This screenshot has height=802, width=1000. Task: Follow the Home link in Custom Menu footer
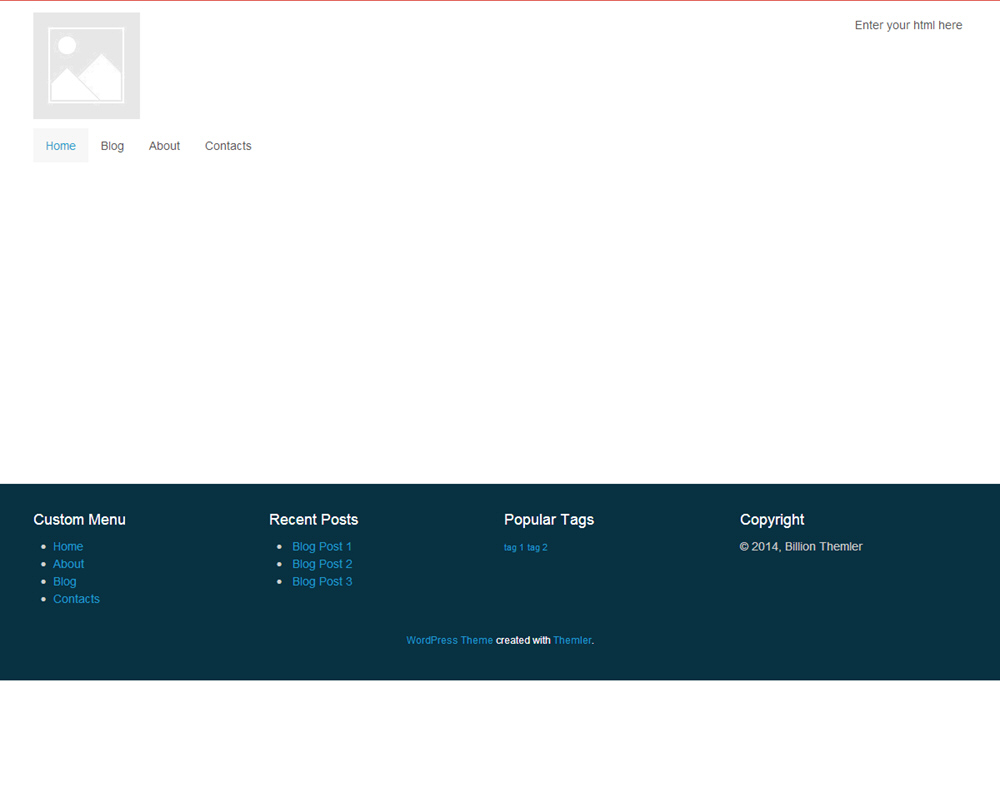[x=68, y=547]
